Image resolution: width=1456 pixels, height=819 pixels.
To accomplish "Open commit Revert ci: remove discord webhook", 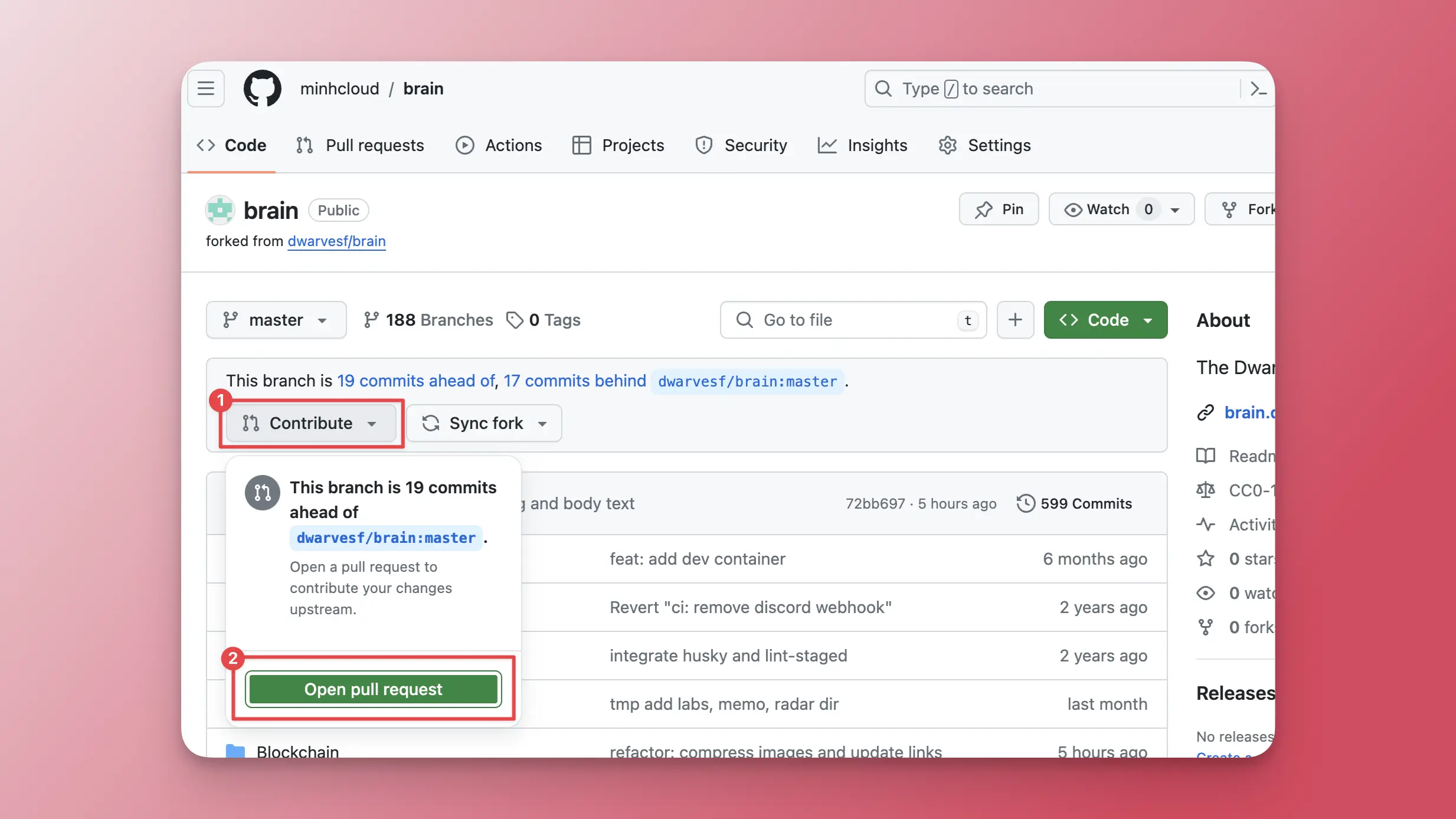I will [x=751, y=607].
